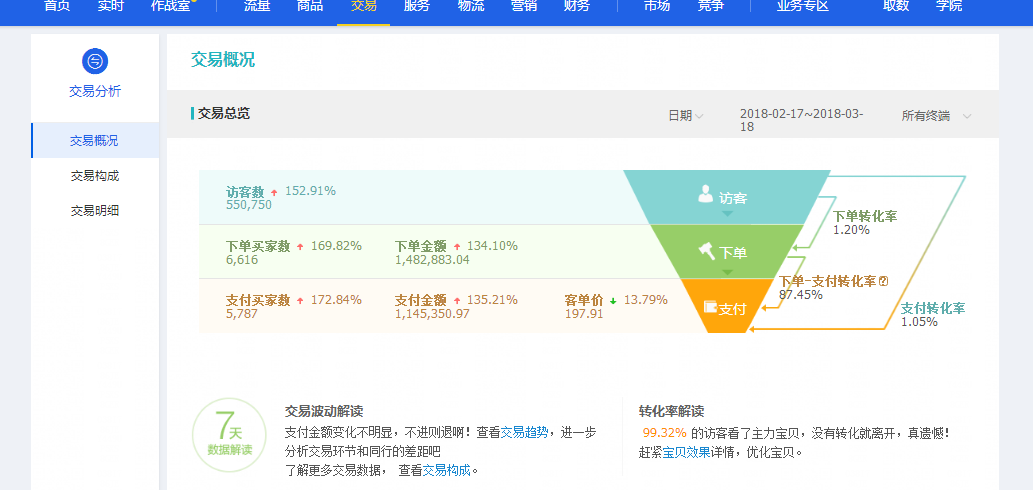Click the 交易概况 page title
This screenshot has height=490, width=1033.
[223, 59]
